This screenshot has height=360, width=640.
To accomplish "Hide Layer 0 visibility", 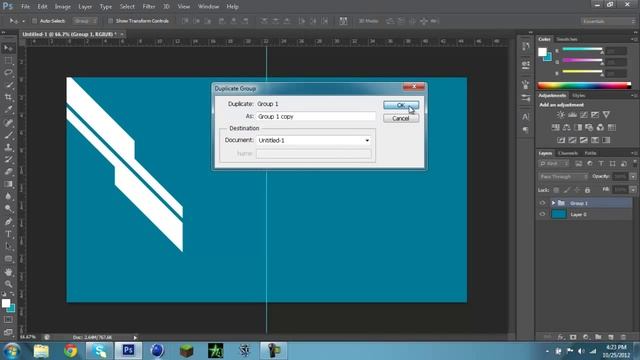I will tap(542, 214).
